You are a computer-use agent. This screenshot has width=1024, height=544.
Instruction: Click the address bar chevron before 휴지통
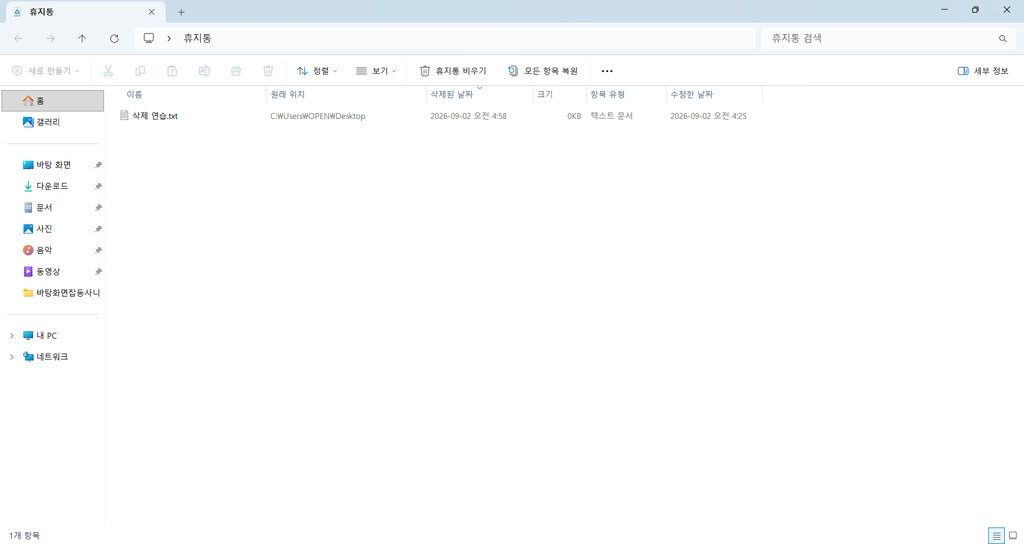coord(169,39)
